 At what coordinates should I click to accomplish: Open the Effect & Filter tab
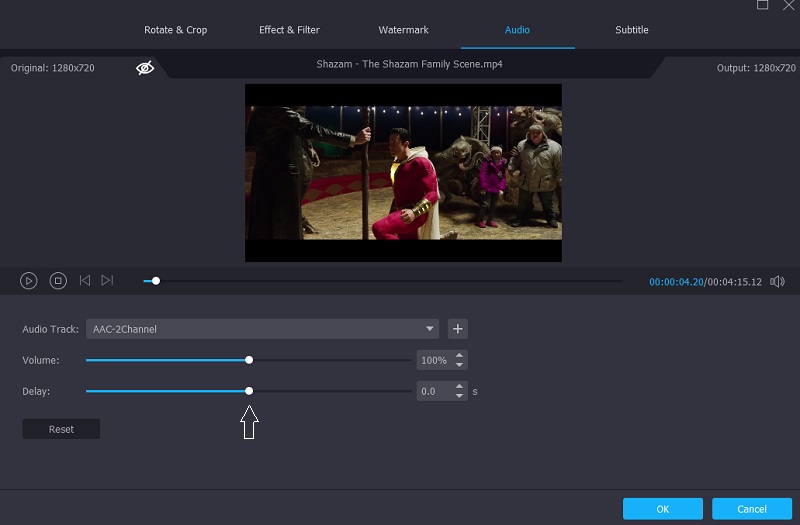tap(289, 30)
